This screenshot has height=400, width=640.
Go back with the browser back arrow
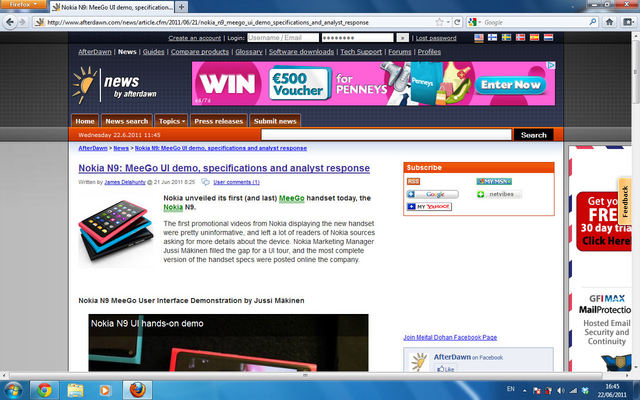9,22
